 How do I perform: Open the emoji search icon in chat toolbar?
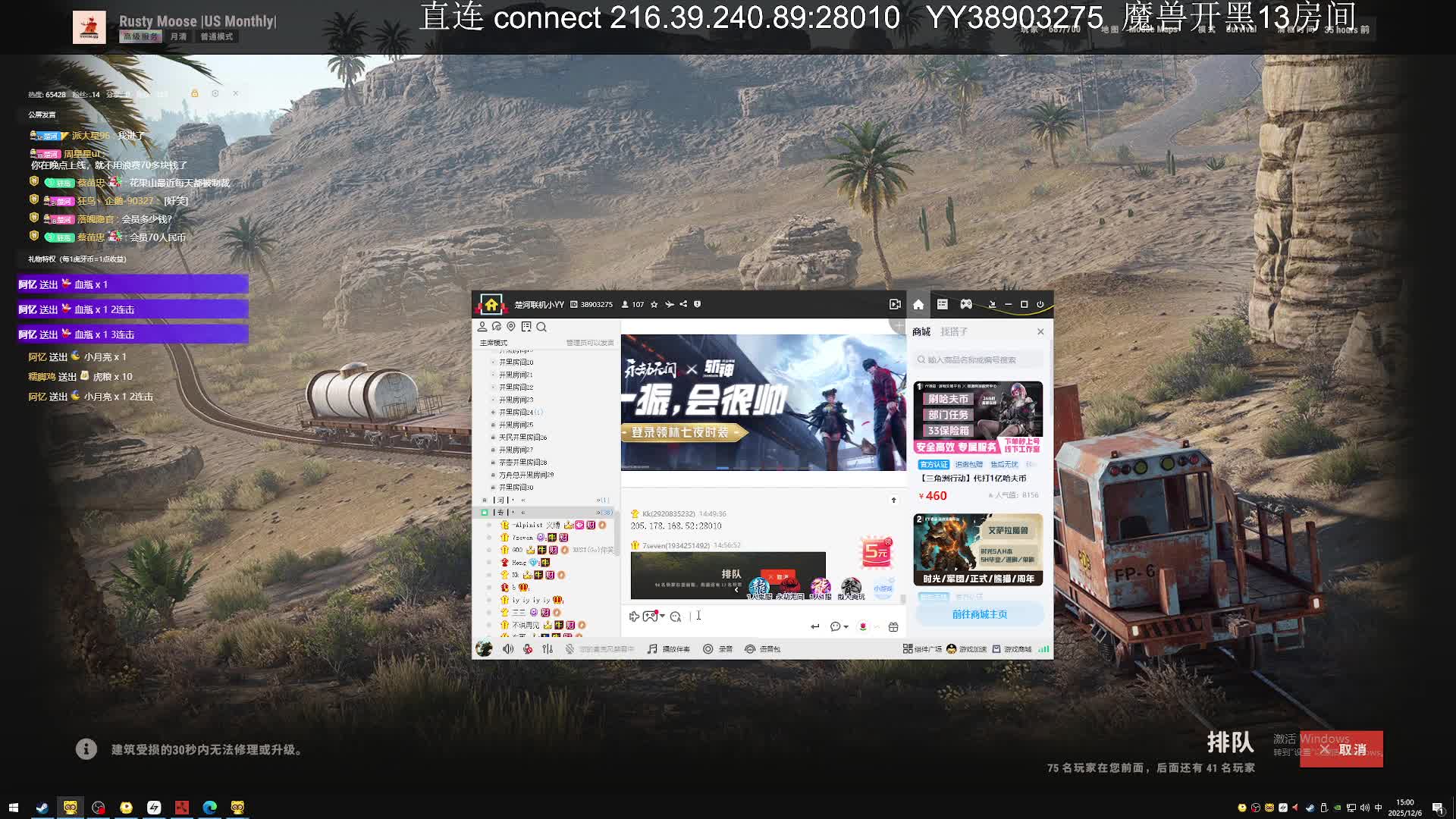(x=676, y=617)
